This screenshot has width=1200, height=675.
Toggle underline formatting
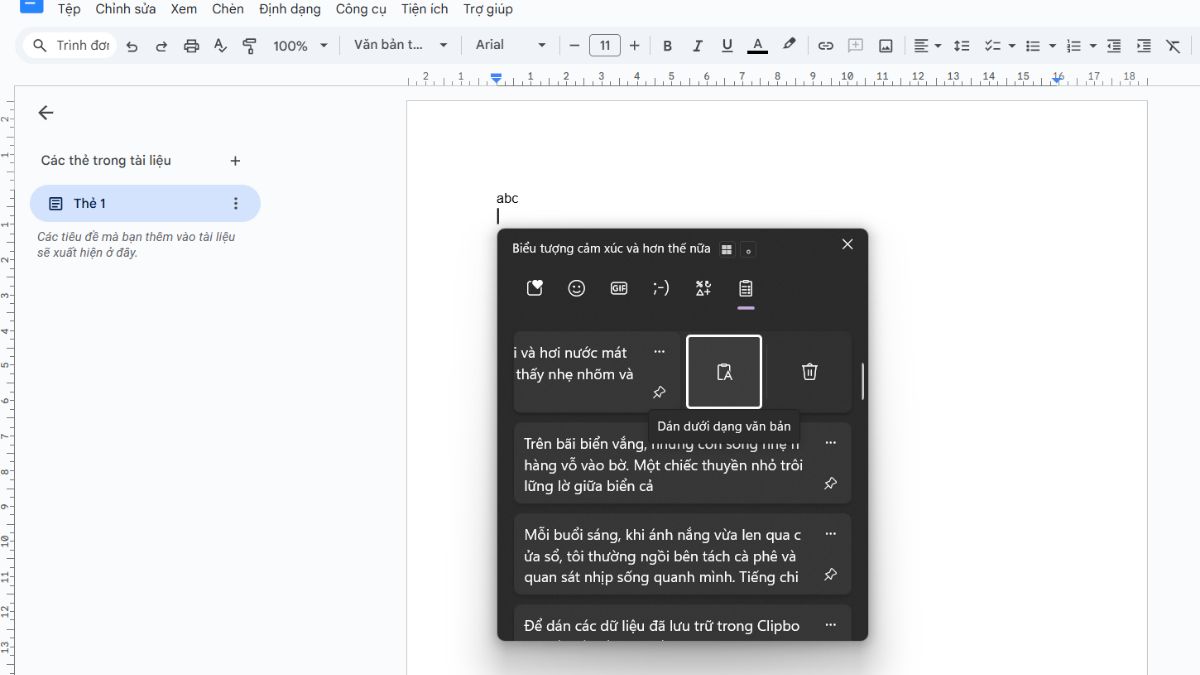click(727, 46)
